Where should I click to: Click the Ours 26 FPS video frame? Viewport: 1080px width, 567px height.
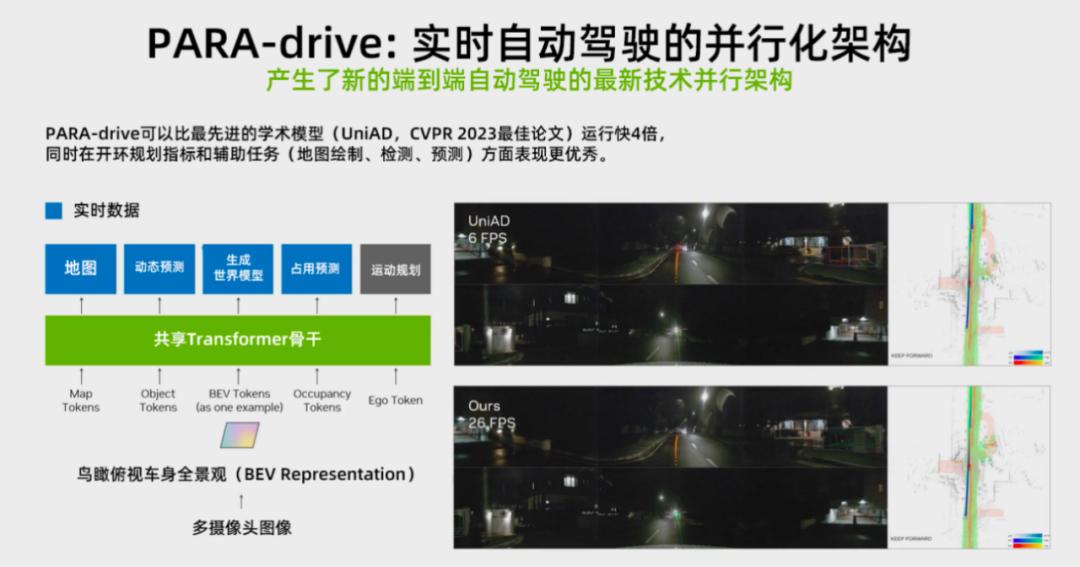(671, 467)
